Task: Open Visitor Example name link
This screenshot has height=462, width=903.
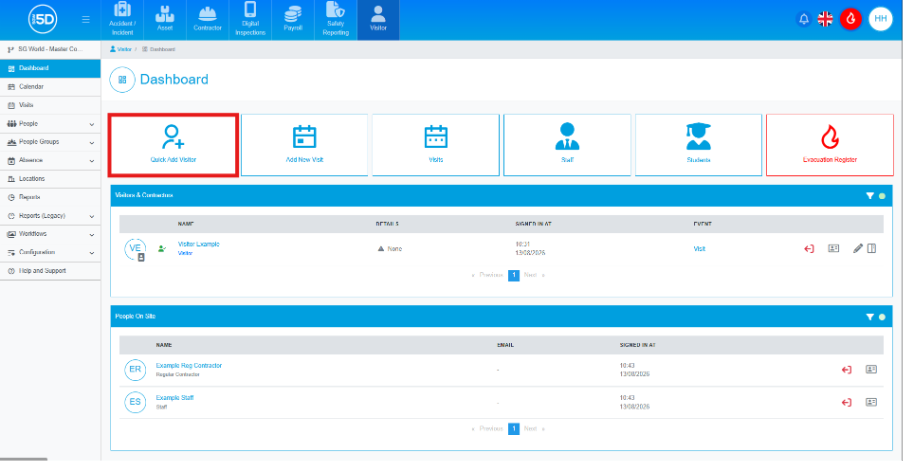Action: point(199,244)
